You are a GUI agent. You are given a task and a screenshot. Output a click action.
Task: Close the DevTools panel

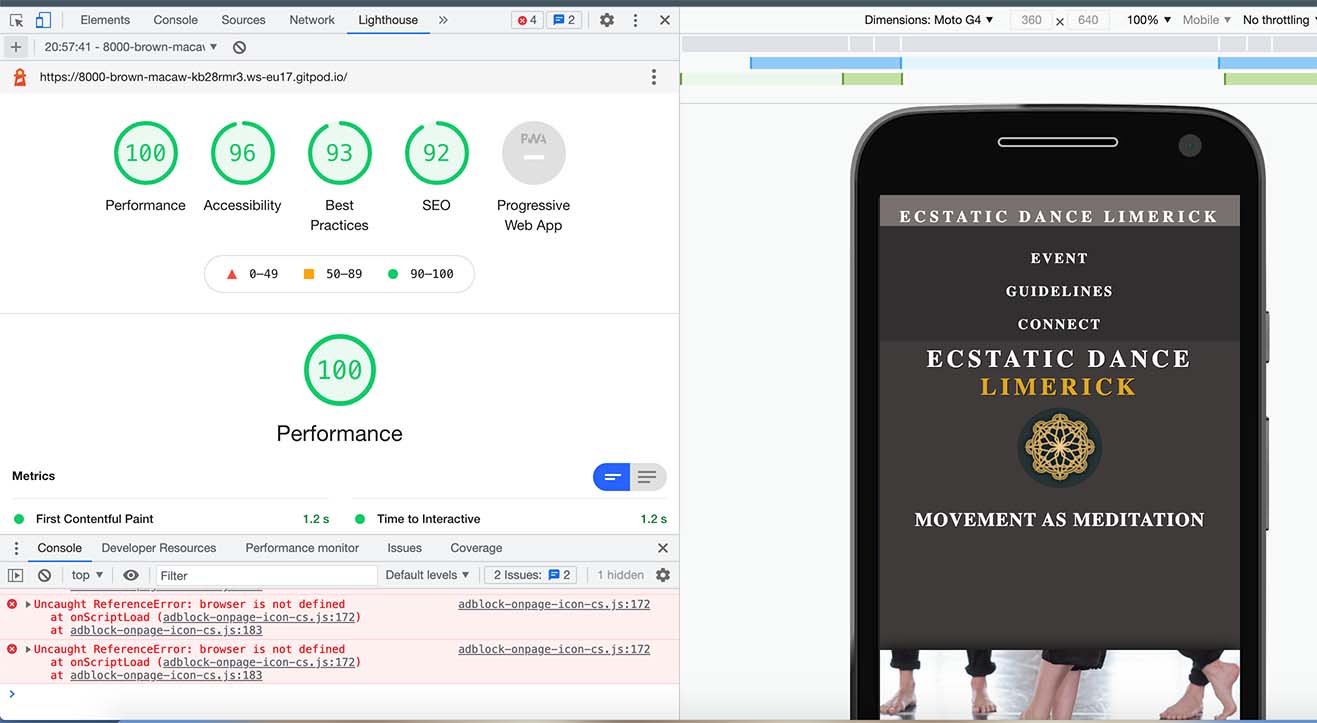[665, 20]
